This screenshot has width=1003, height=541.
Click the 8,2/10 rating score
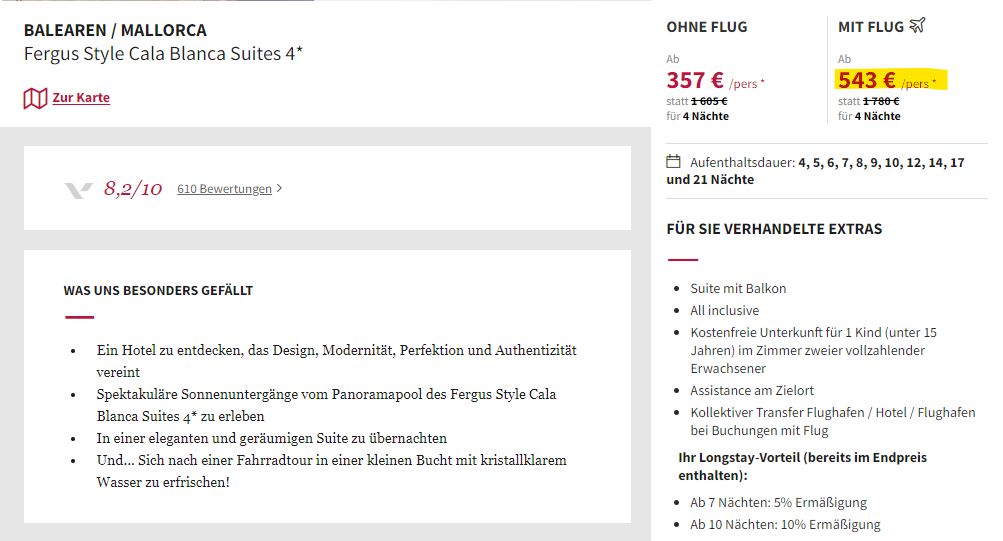tap(133, 189)
